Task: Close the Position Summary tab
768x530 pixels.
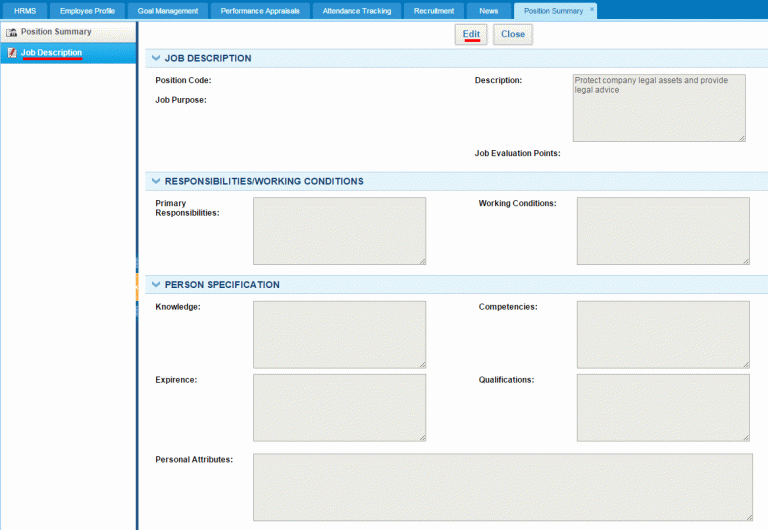Action: pos(592,9)
